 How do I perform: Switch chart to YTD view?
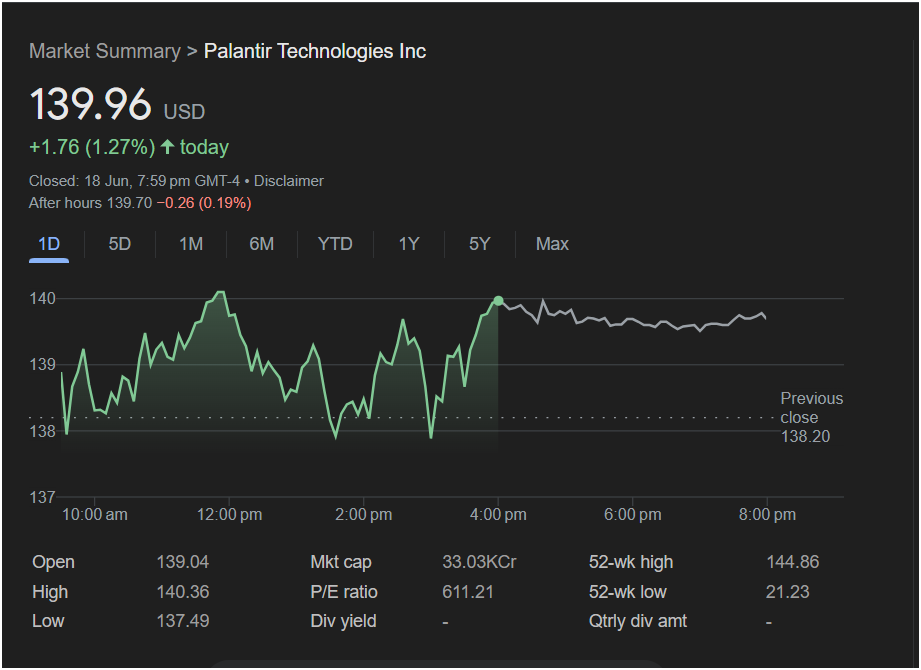coord(335,244)
